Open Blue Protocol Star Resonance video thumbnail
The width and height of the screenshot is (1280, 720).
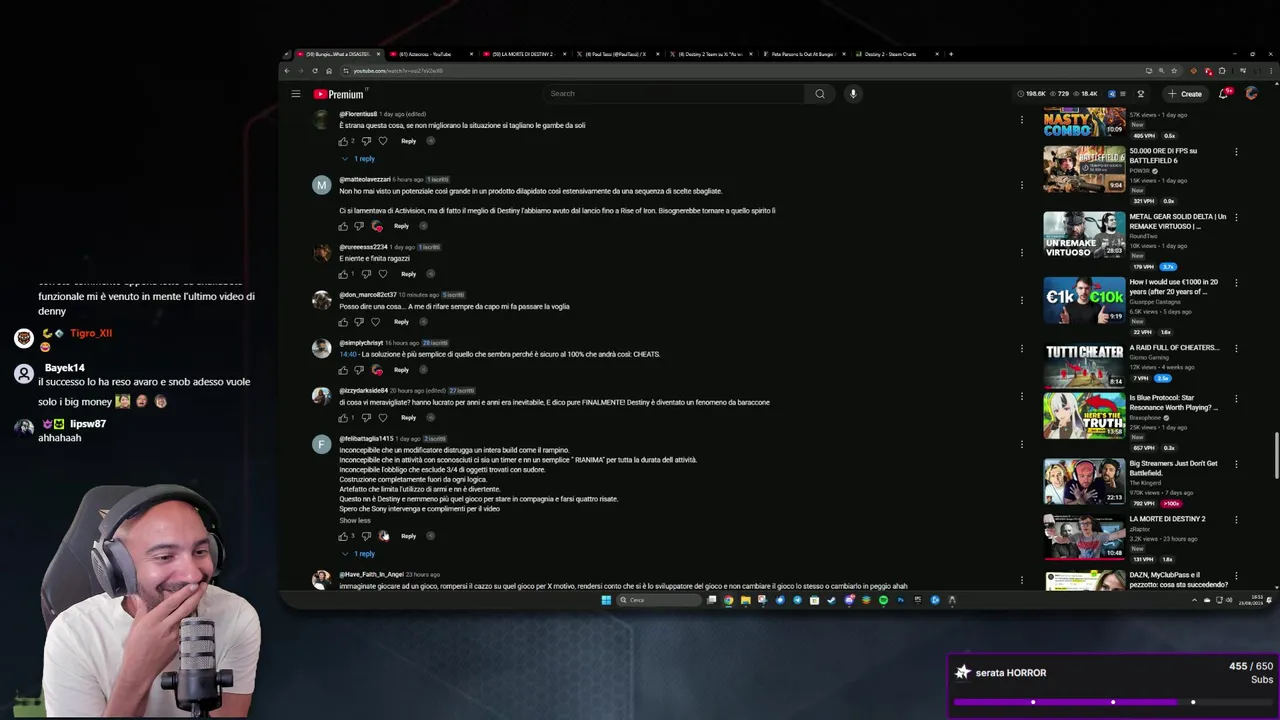(x=1084, y=415)
